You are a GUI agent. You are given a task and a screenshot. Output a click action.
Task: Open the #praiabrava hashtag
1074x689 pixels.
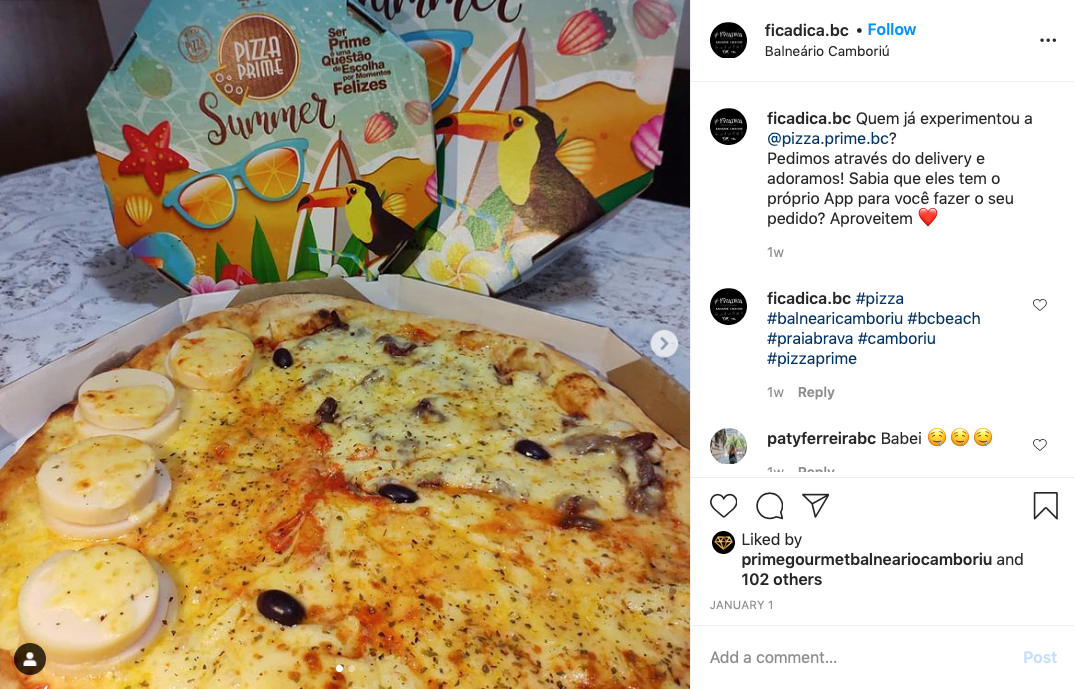(x=810, y=338)
